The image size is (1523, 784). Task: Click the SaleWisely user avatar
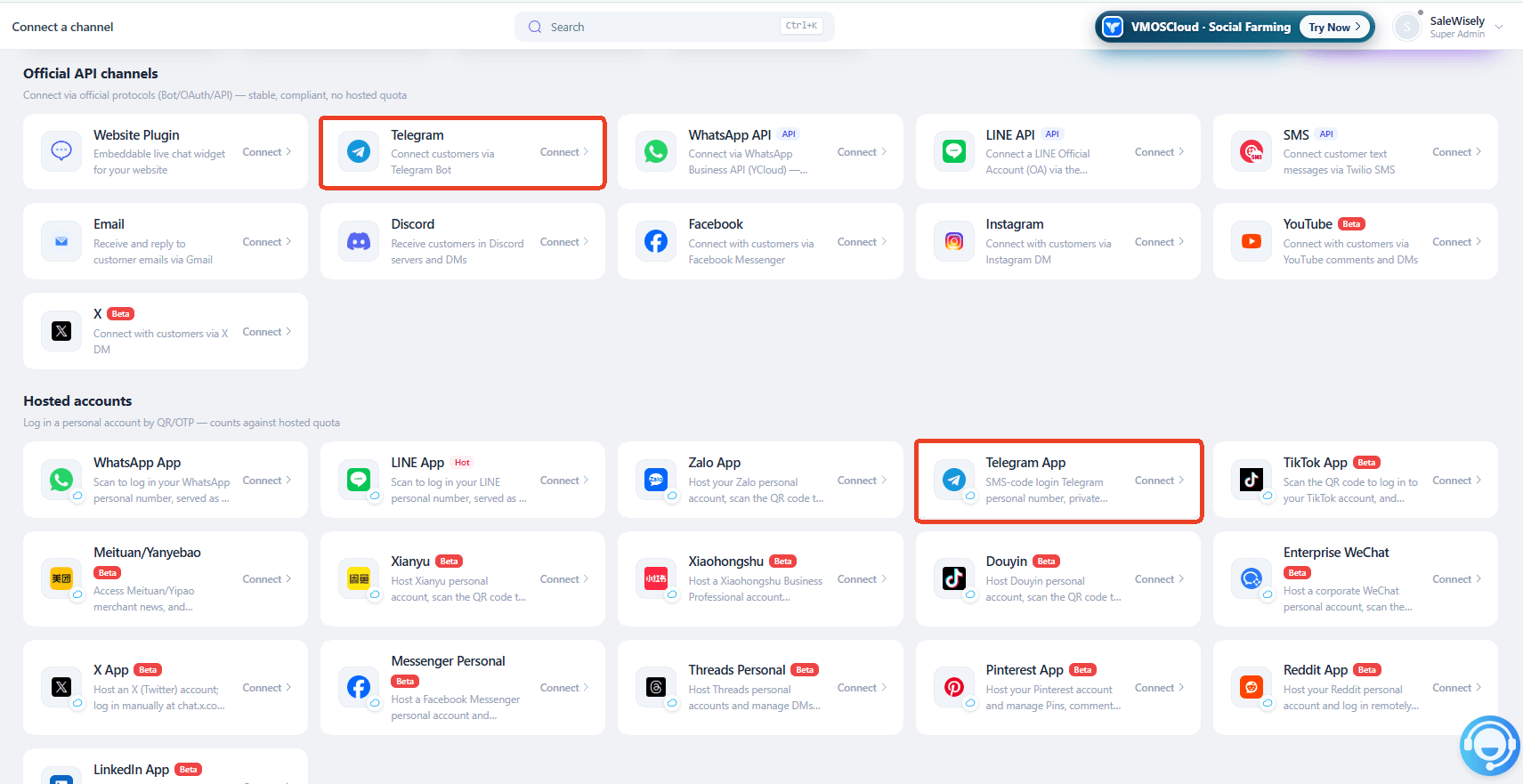pos(1407,27)
